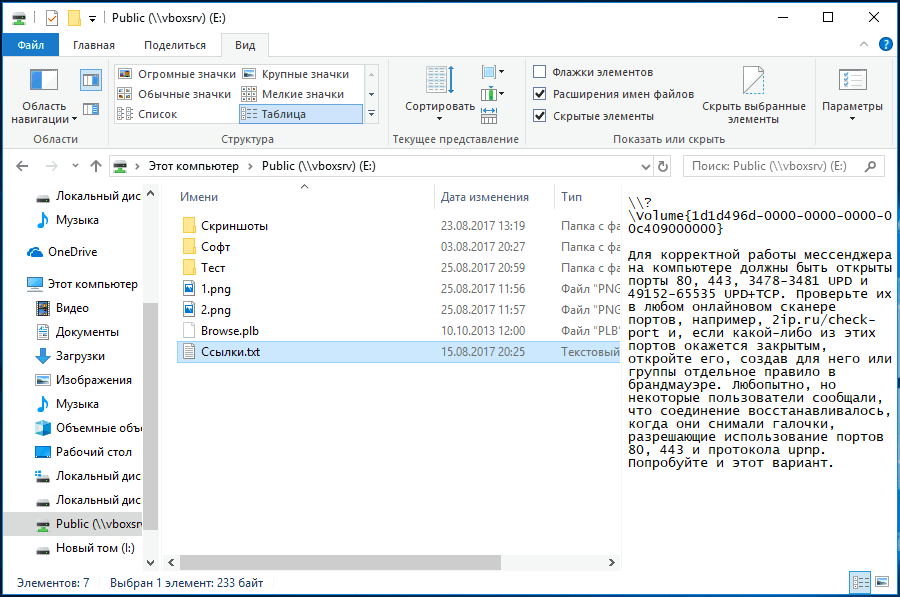This screenshot has height=597, width=900.
Task: Click the Navigation pane (Область навигации) icon
Action: pyautogui.click(x=44, y=82)
